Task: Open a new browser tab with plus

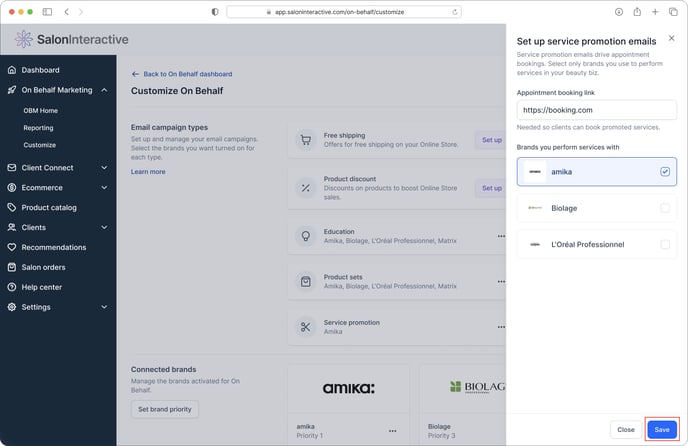Action: (655, 12)
